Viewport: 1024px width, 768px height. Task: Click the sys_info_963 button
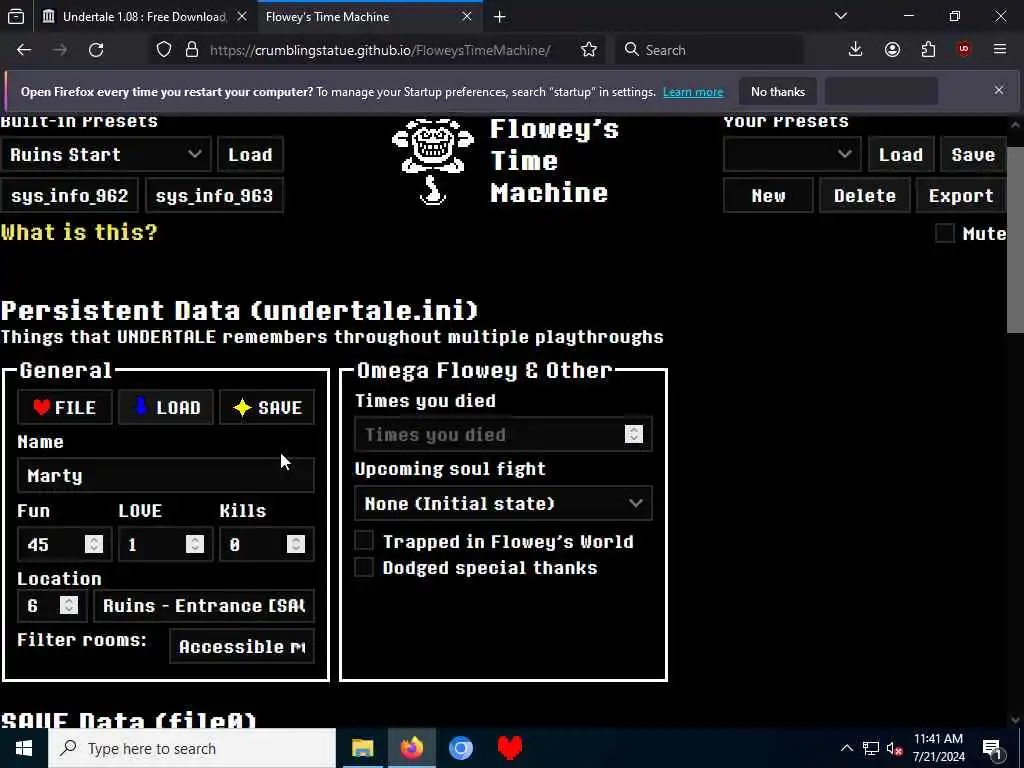pyautogui.click(x=214, y=195)
